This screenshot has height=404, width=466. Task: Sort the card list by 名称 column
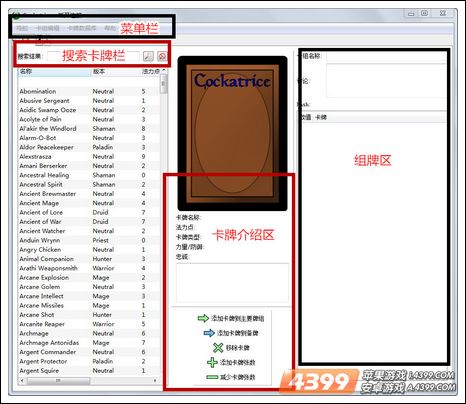click(x=54, y=72)
